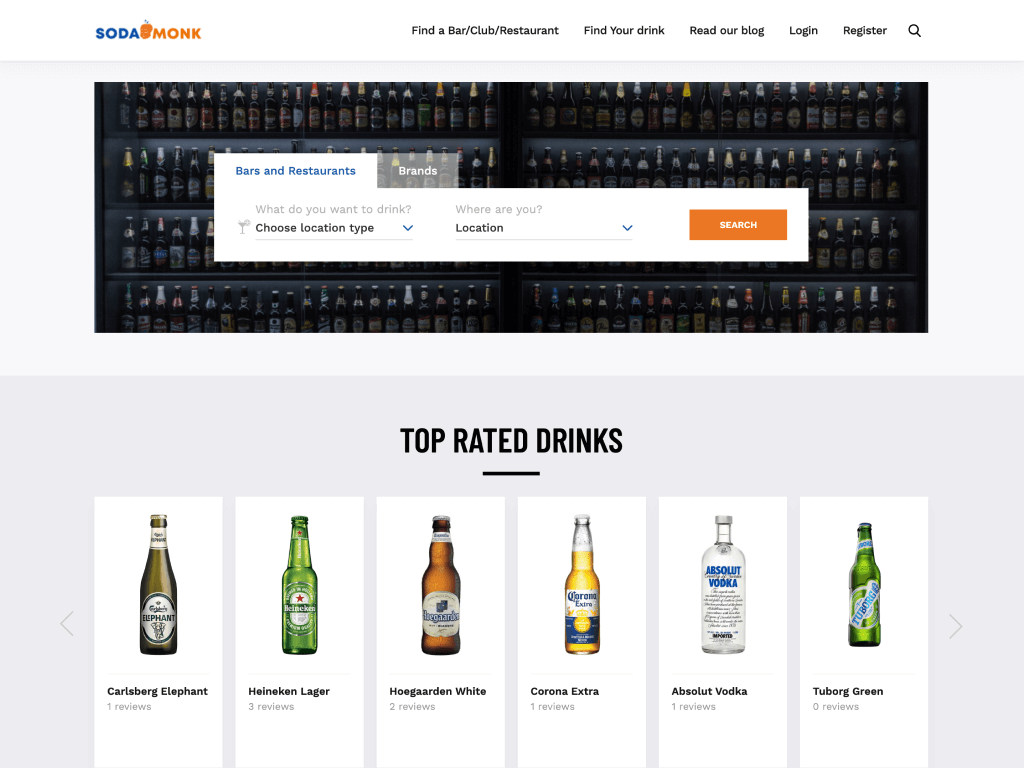The width and height of the screenshot is (1024, 768).
Task: Click the cocktail glass icon
Action: (x=244, y=227)
